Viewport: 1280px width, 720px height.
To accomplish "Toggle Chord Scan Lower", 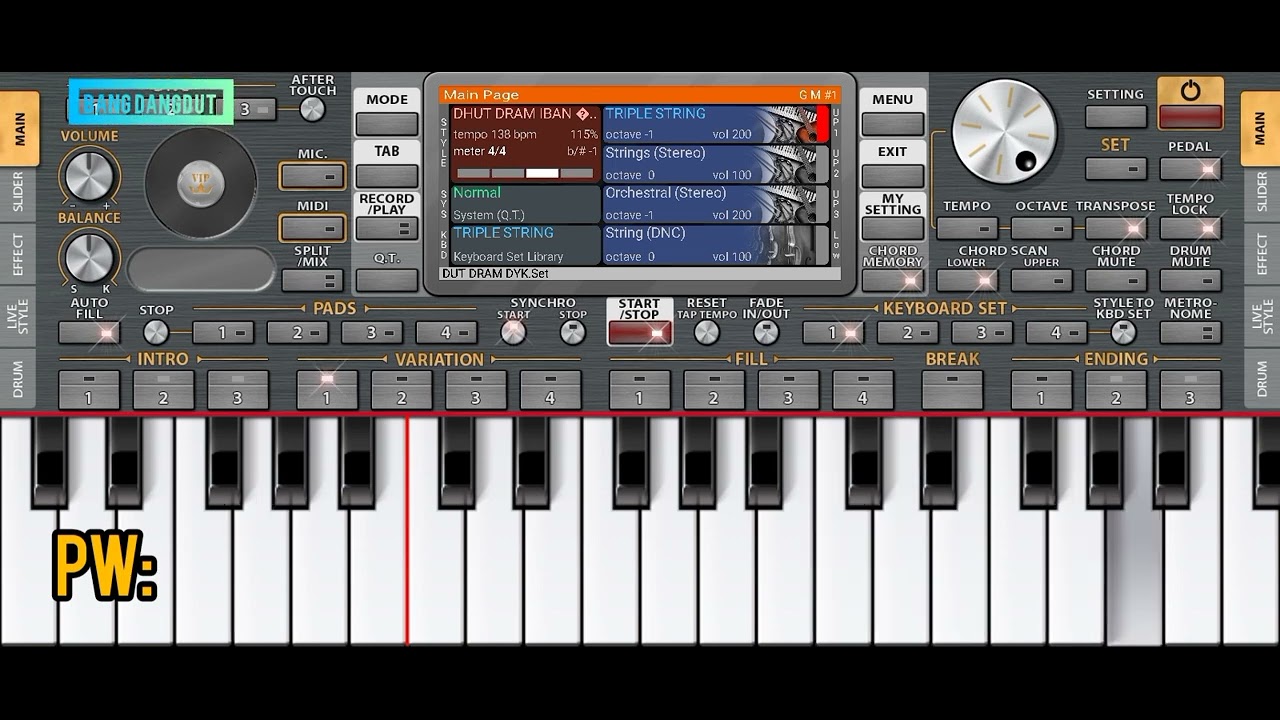I will point(967,280).
